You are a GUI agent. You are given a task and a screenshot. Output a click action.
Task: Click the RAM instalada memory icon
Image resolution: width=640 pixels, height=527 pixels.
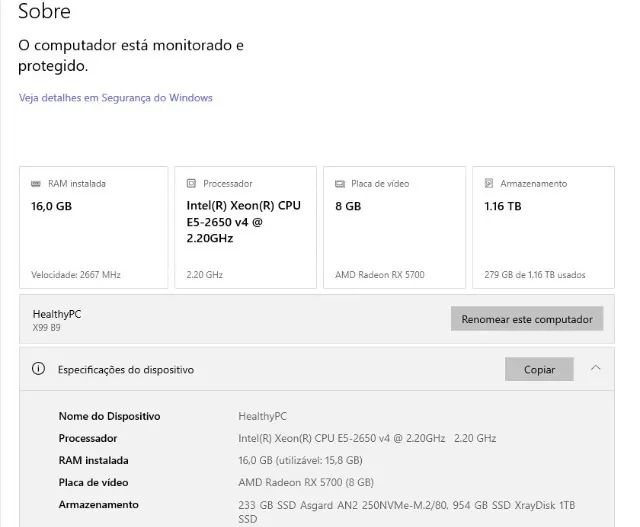pos(37,184)
